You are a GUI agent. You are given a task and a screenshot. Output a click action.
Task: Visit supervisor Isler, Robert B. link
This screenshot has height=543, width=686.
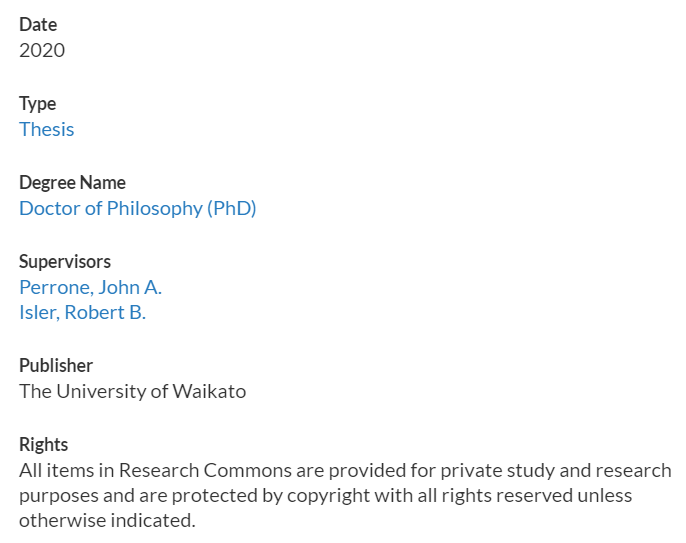pyautogui.click(x=83, y=312)
